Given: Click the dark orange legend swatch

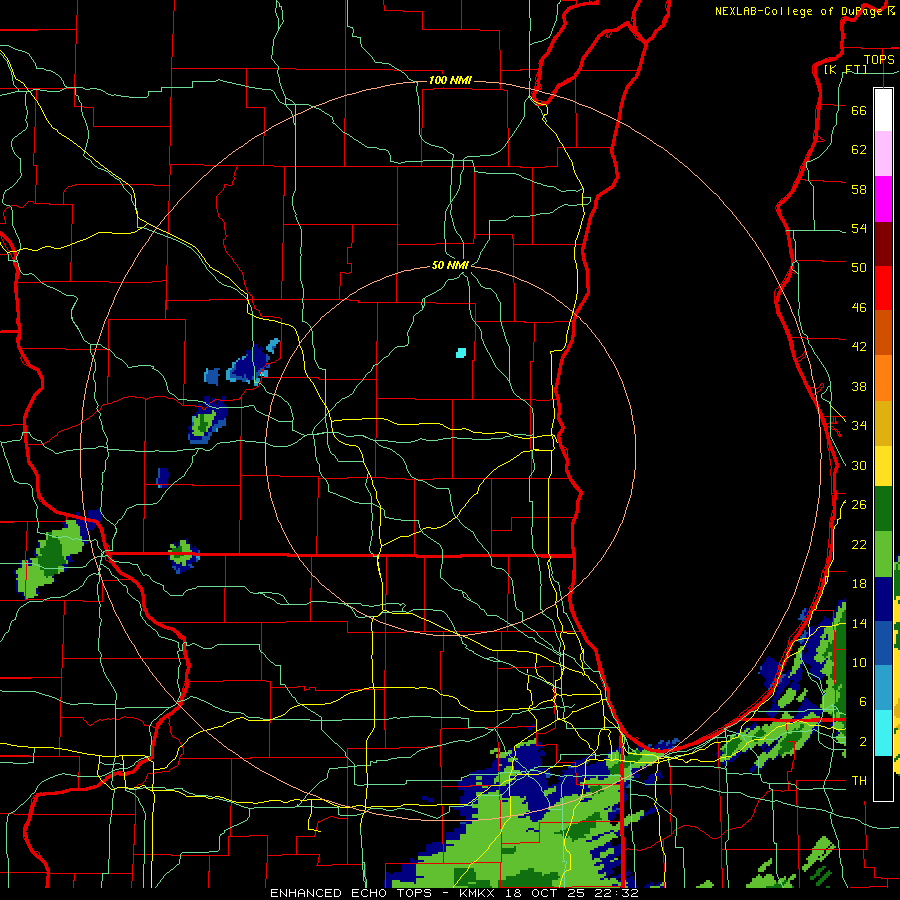Looking at the screenshot, I should (x=883, y=333).
